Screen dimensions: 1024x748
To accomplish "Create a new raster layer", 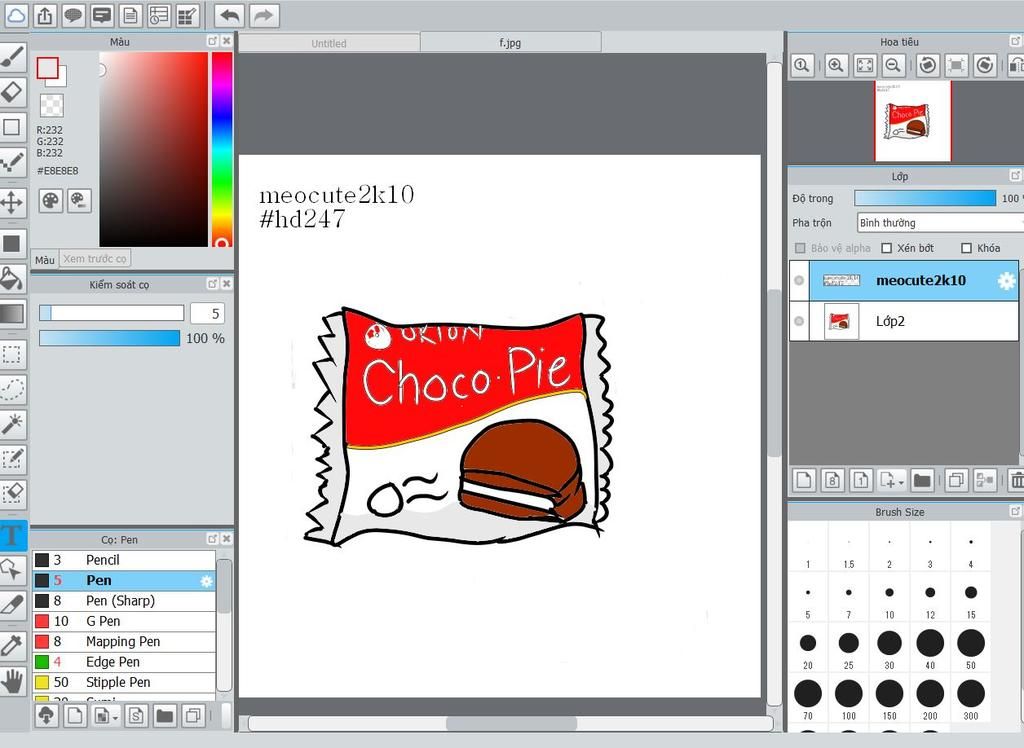I will (x=804, y=481).
